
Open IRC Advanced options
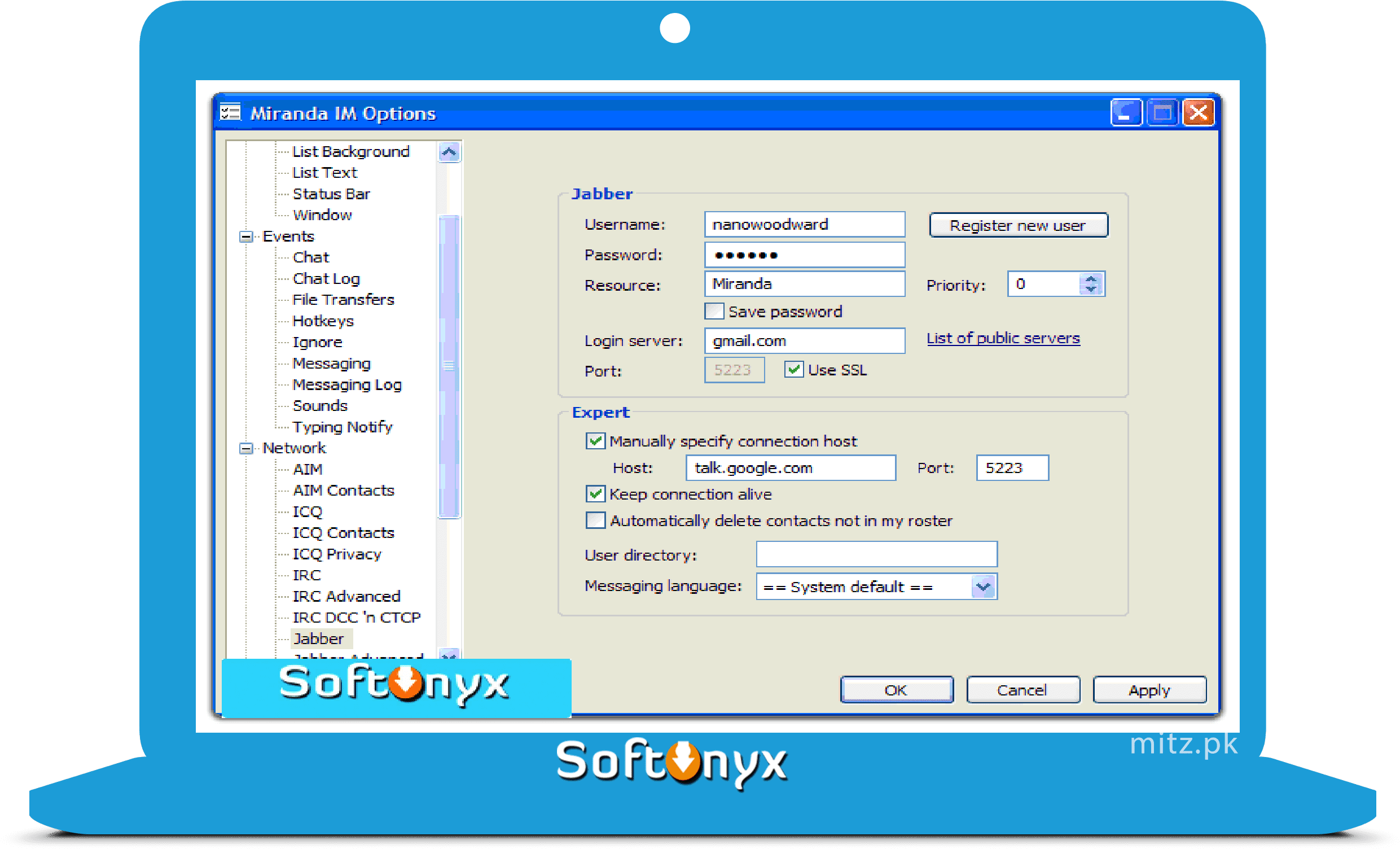346,597
